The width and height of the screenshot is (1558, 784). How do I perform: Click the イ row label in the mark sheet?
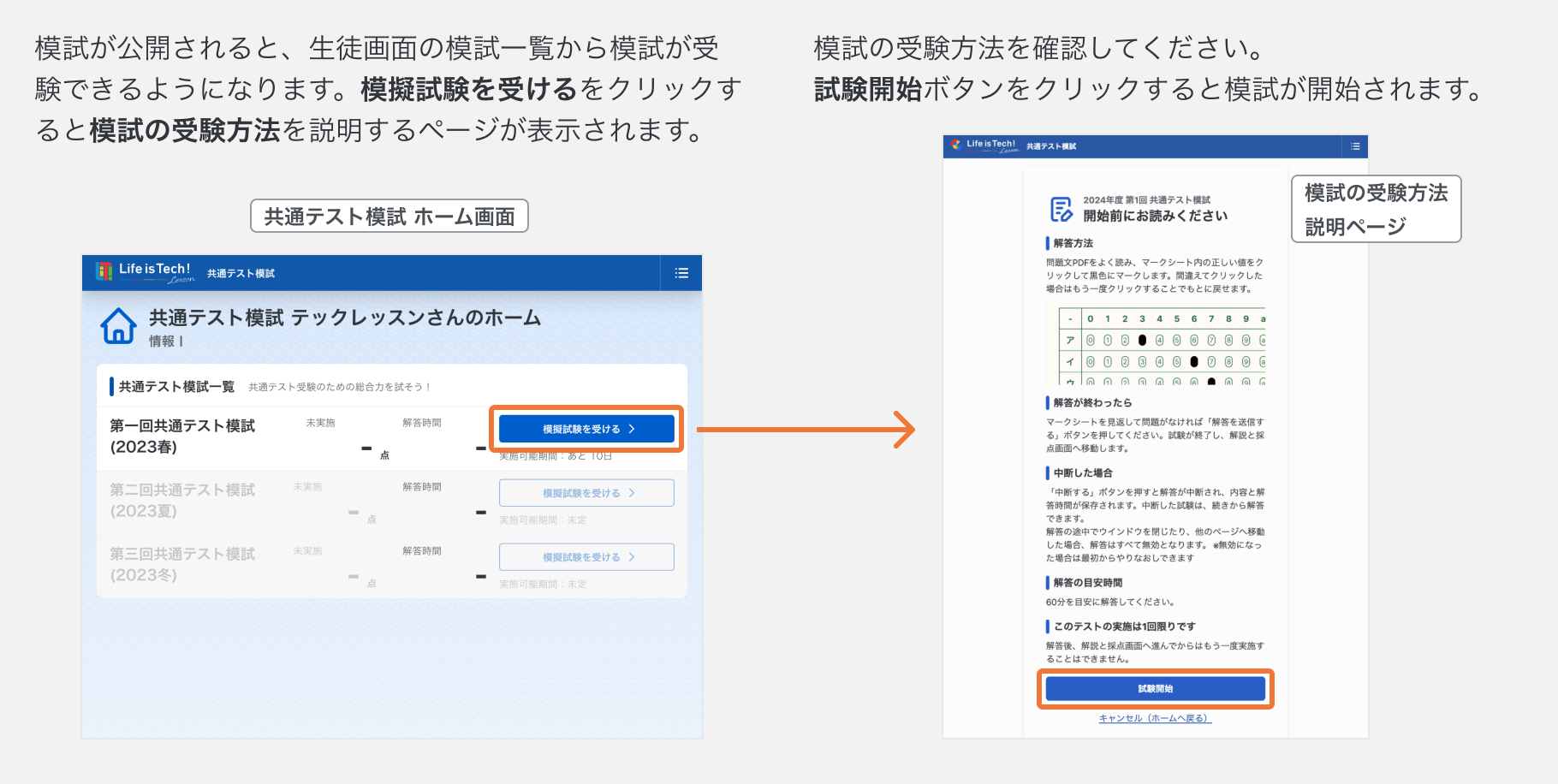point(1070,362)
